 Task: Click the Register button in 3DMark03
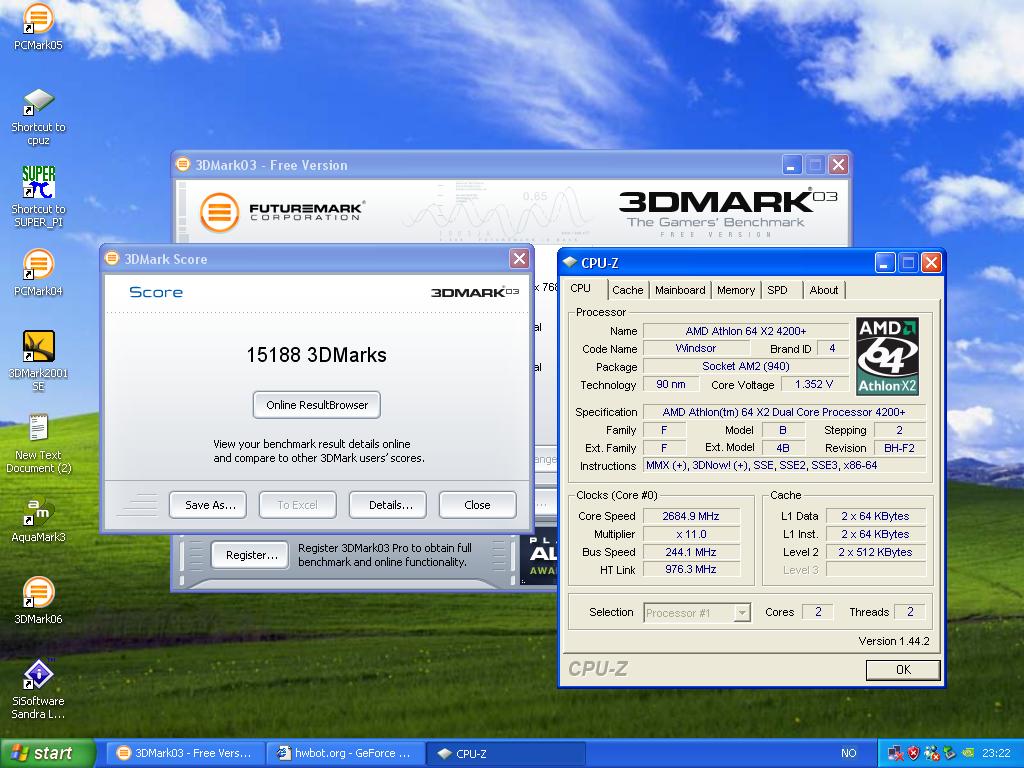250,555
